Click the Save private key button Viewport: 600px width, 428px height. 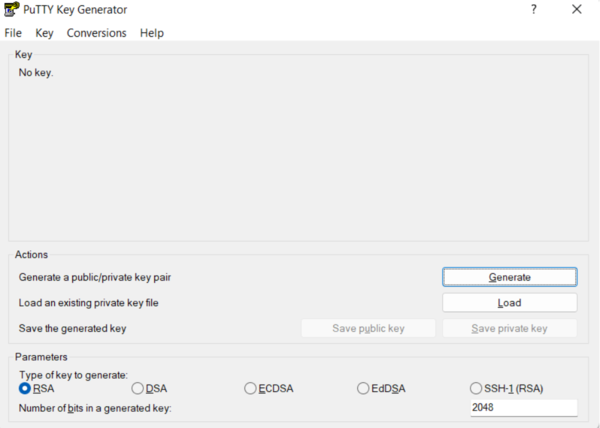pos(509,328)
